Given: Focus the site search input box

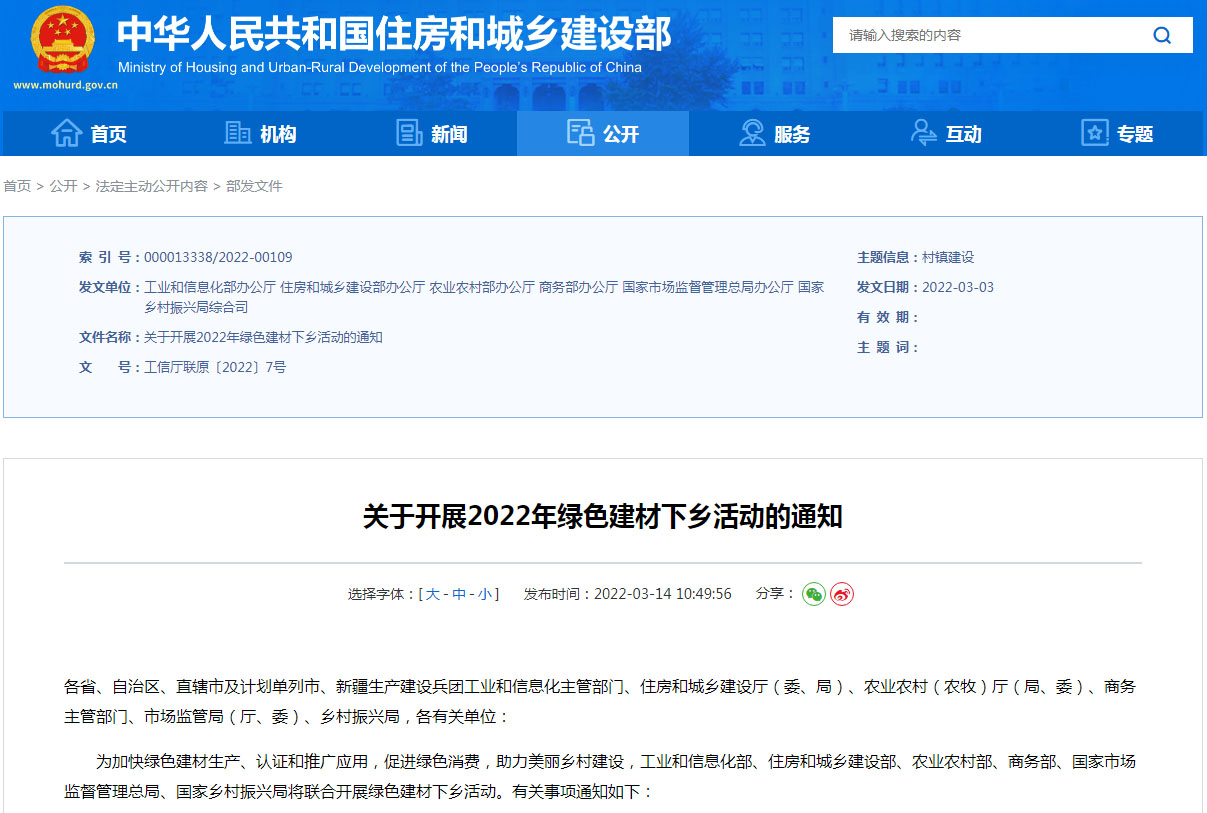Looking at the screenshot, I should point(990,35).
